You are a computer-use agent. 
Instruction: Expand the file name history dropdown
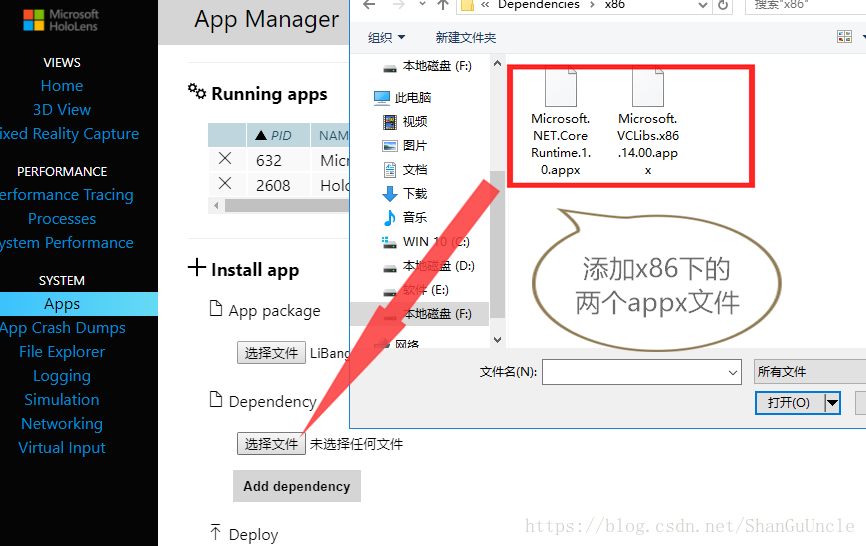(x=733, y=373)
